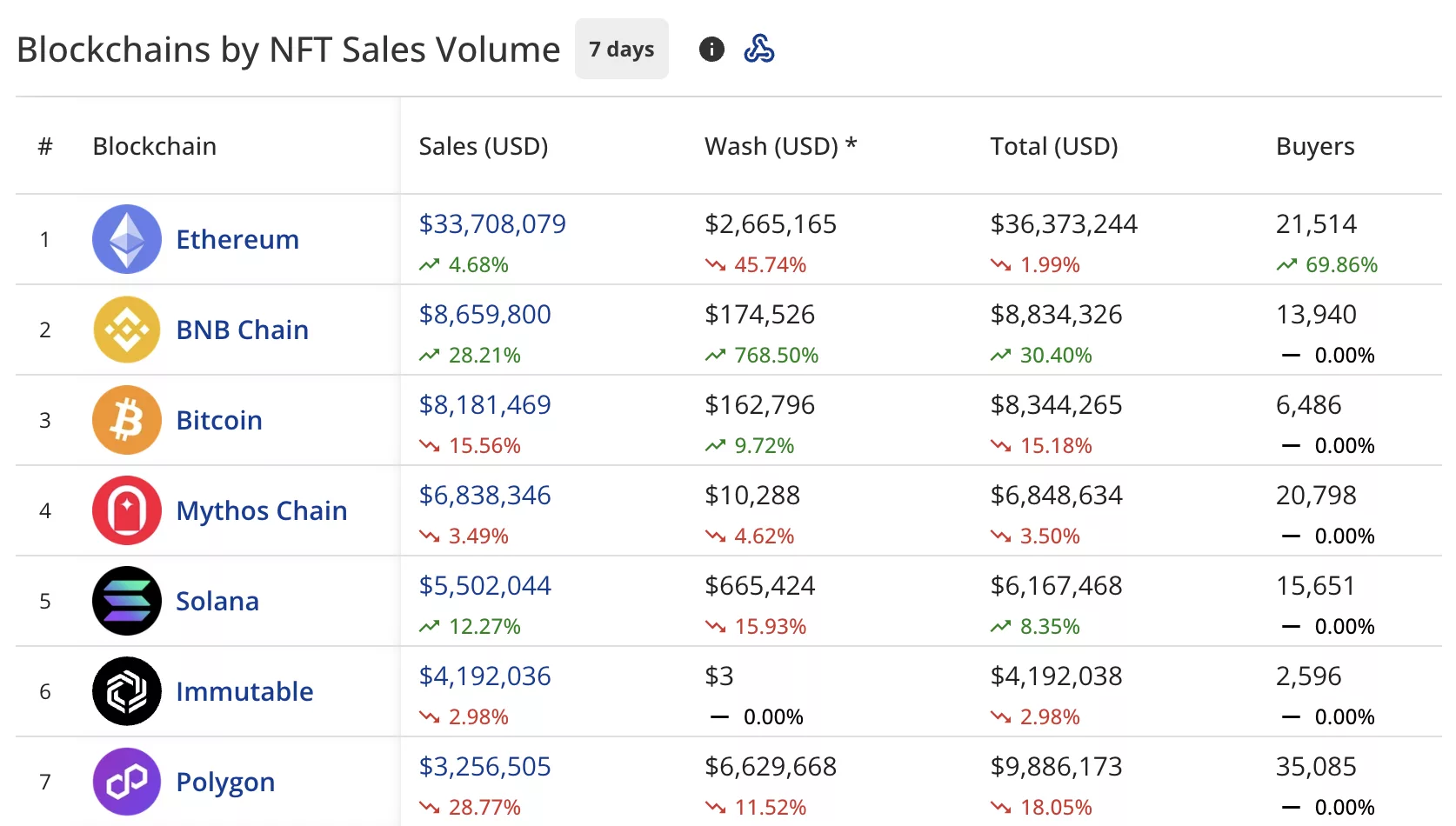Select the Immutable logo icon
1456x826 pixels.
click(126, 691)
